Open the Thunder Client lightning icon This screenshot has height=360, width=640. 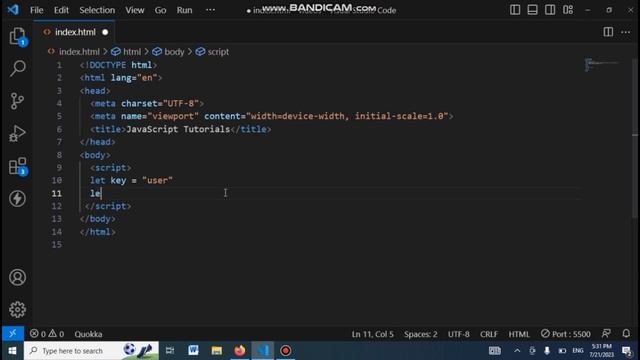[18, 199]
